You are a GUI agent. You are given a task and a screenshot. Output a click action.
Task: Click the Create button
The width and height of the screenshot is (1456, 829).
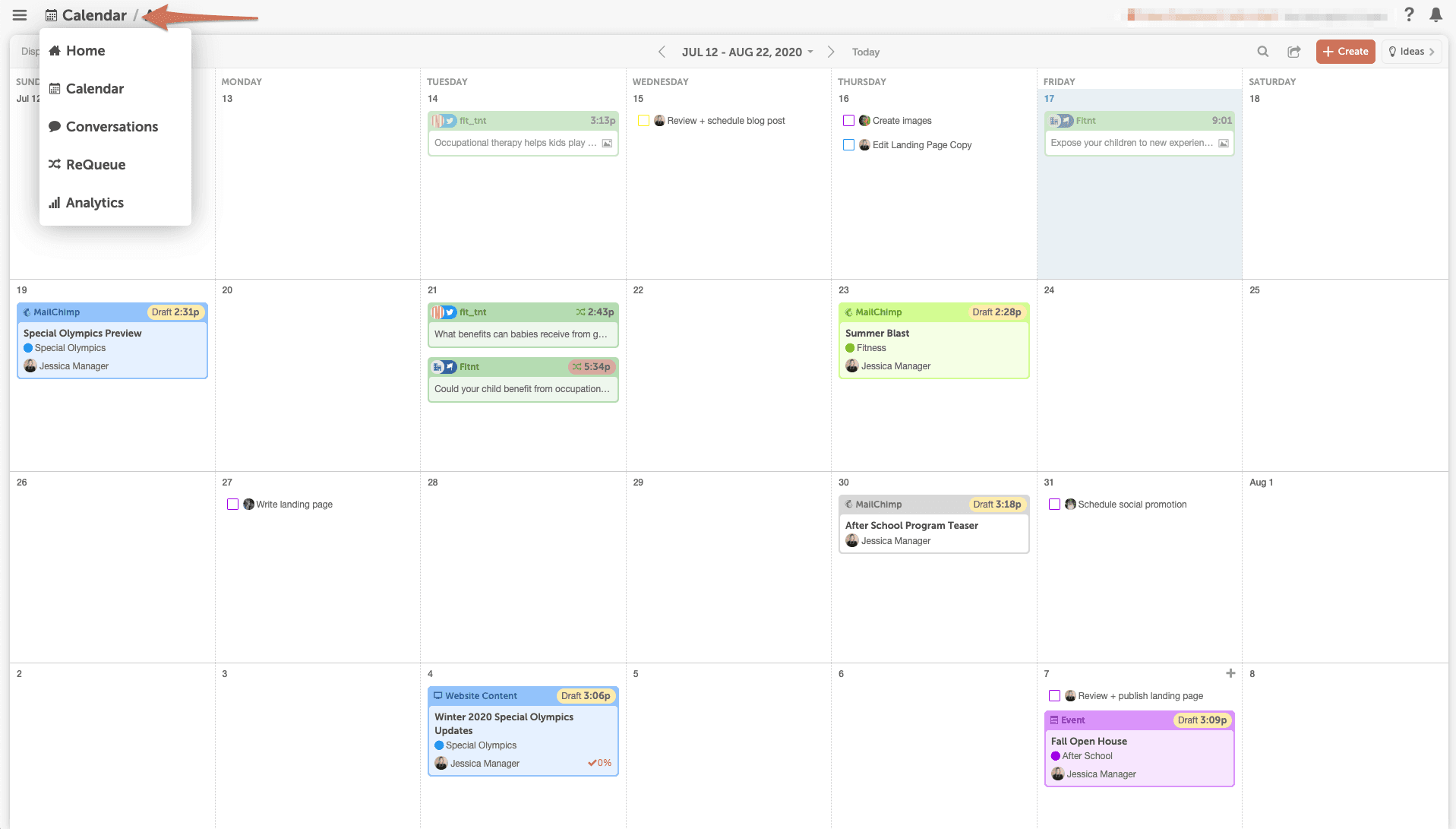(1345, 52)
